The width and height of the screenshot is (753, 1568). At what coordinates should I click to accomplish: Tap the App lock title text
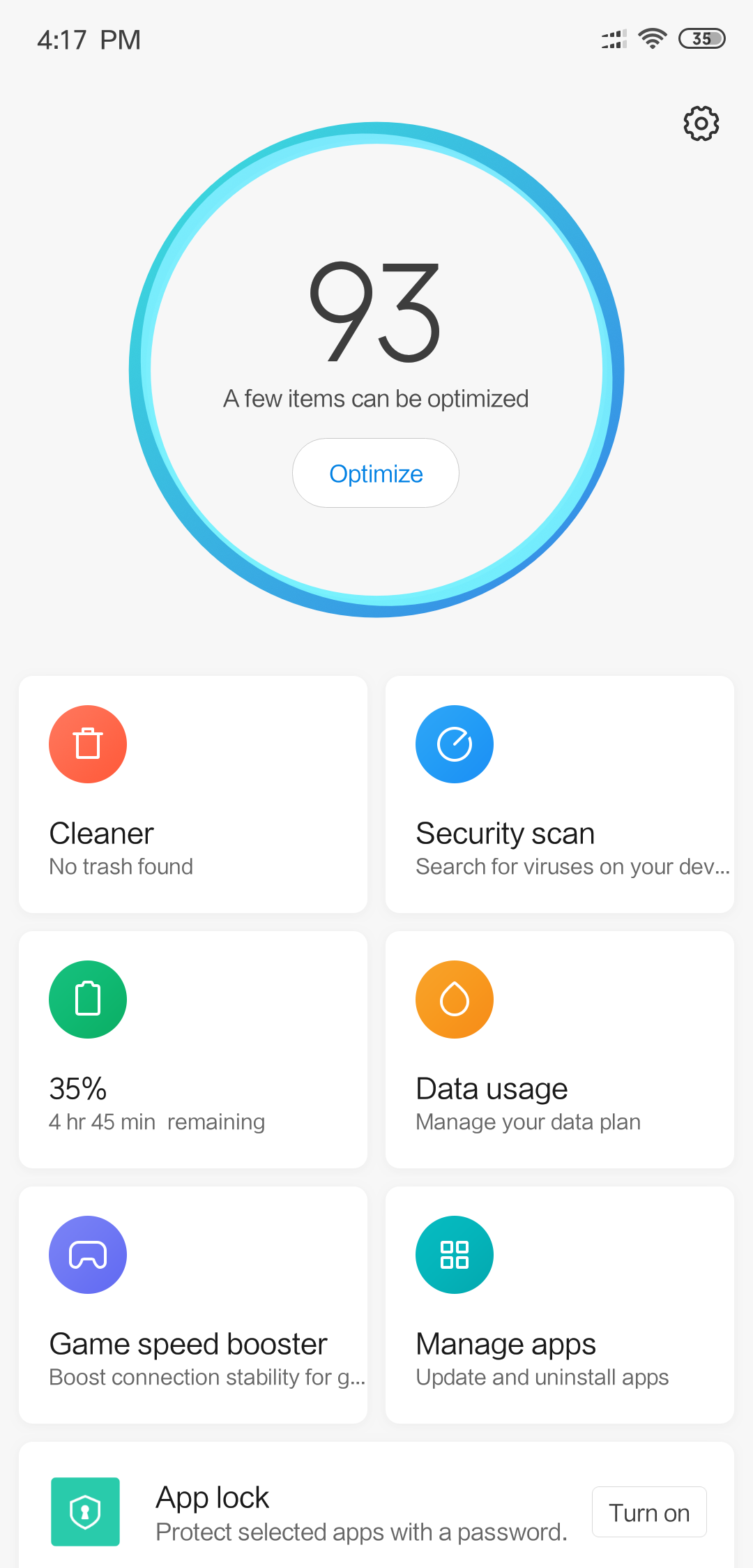coord(213,1498)
